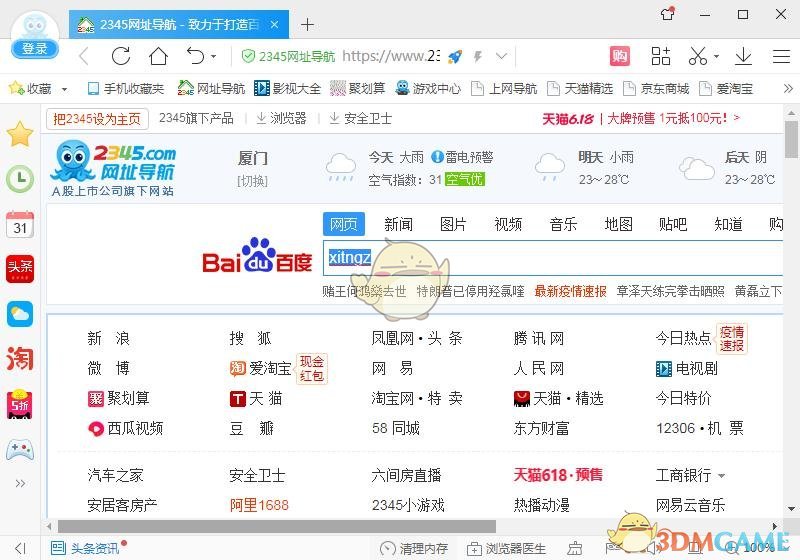Go to homepage via house icon

coord(158,56)
